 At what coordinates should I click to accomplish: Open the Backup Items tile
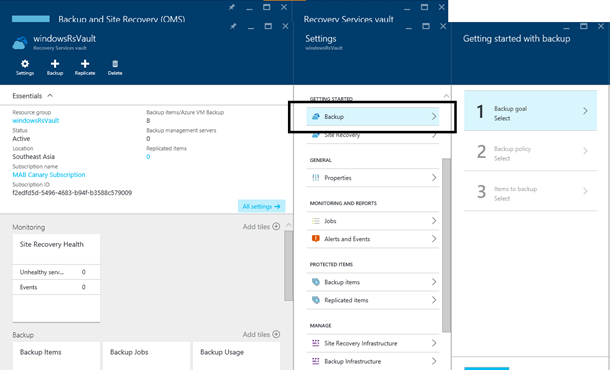56,356
